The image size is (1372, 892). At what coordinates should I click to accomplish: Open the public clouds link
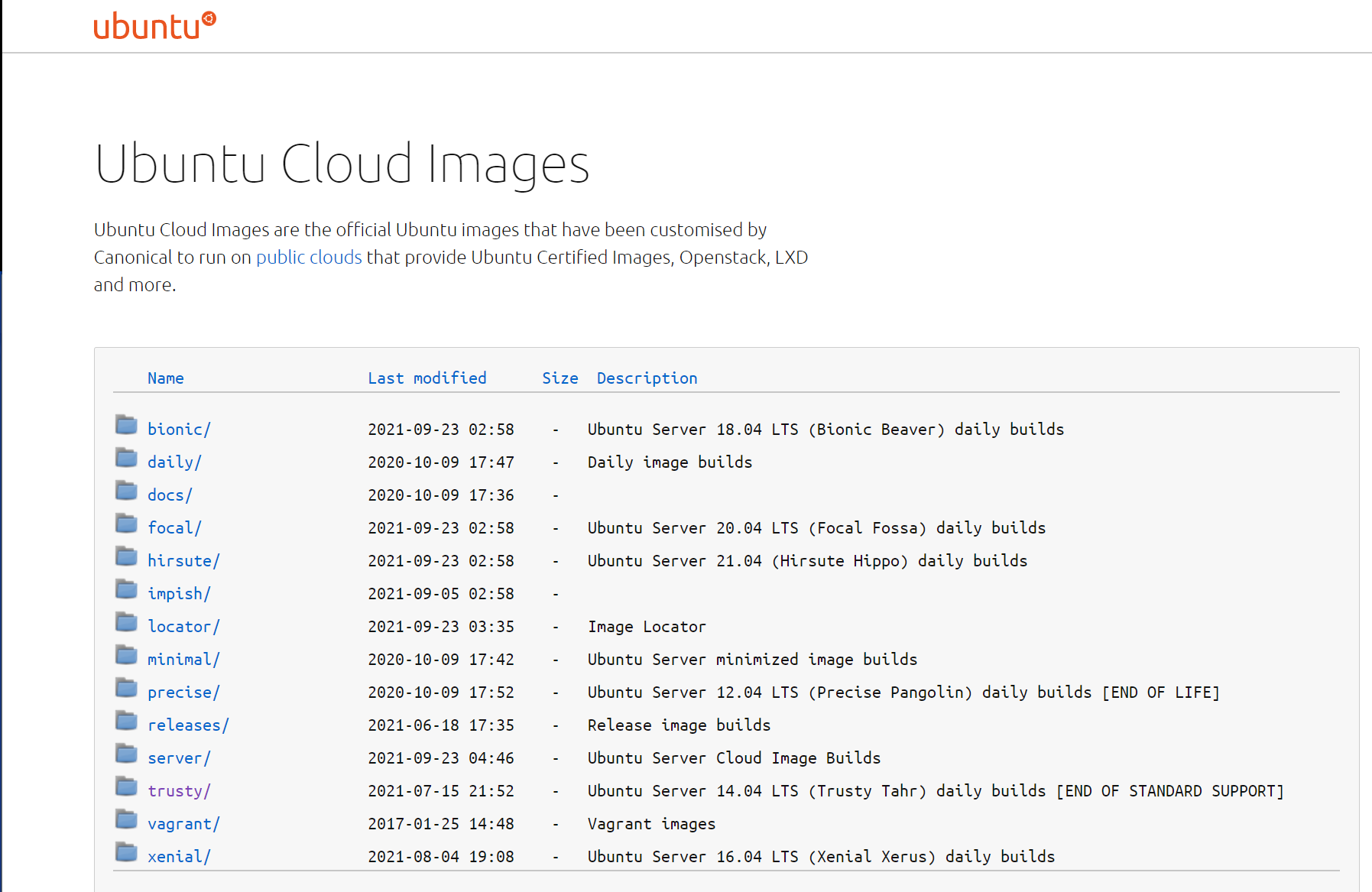(x=309, y=258)
